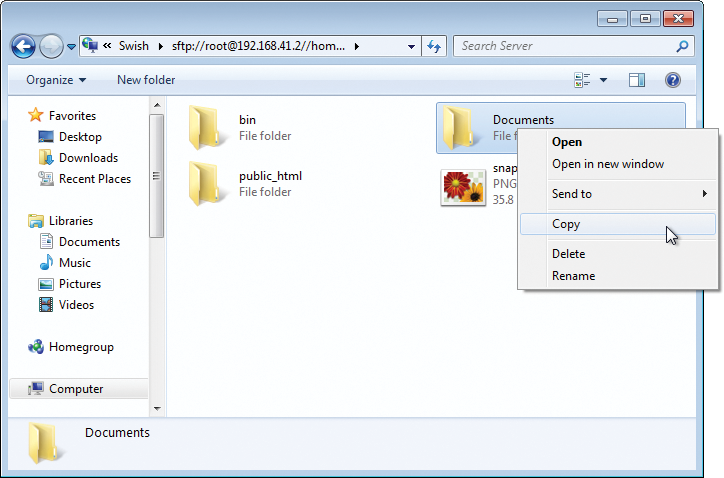Click the search magnifier icon
Viewport: 724px width, 478px height.
tap(682, 46)
